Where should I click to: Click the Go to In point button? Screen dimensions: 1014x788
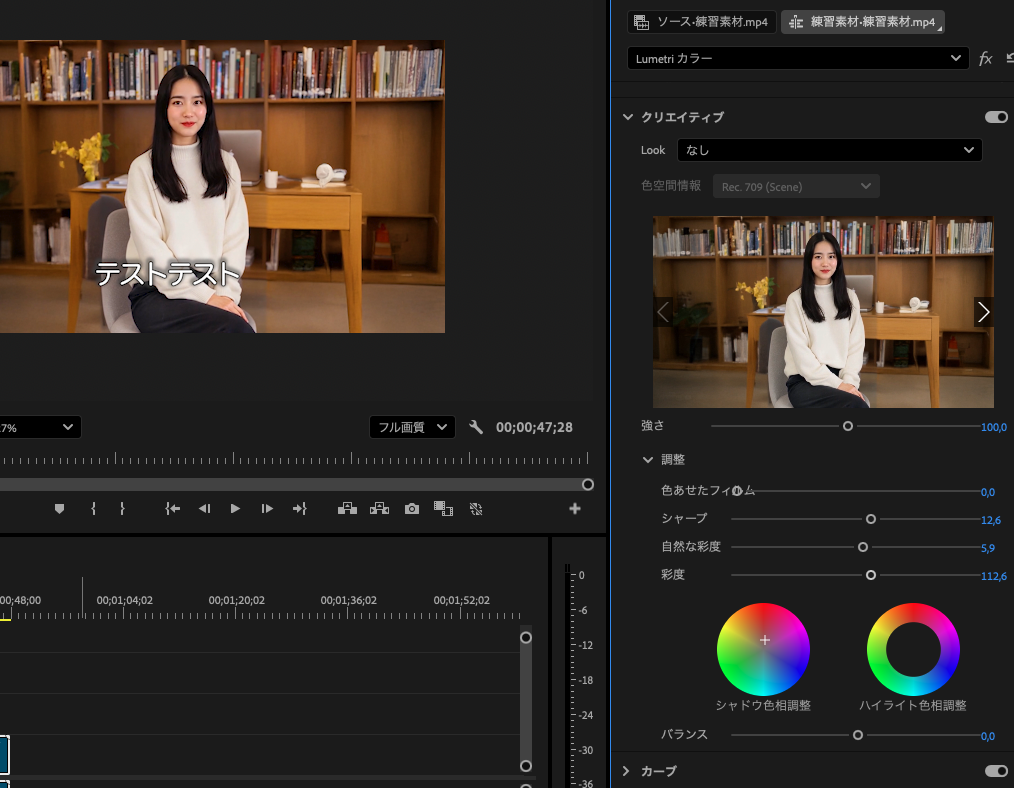point(173,509)
